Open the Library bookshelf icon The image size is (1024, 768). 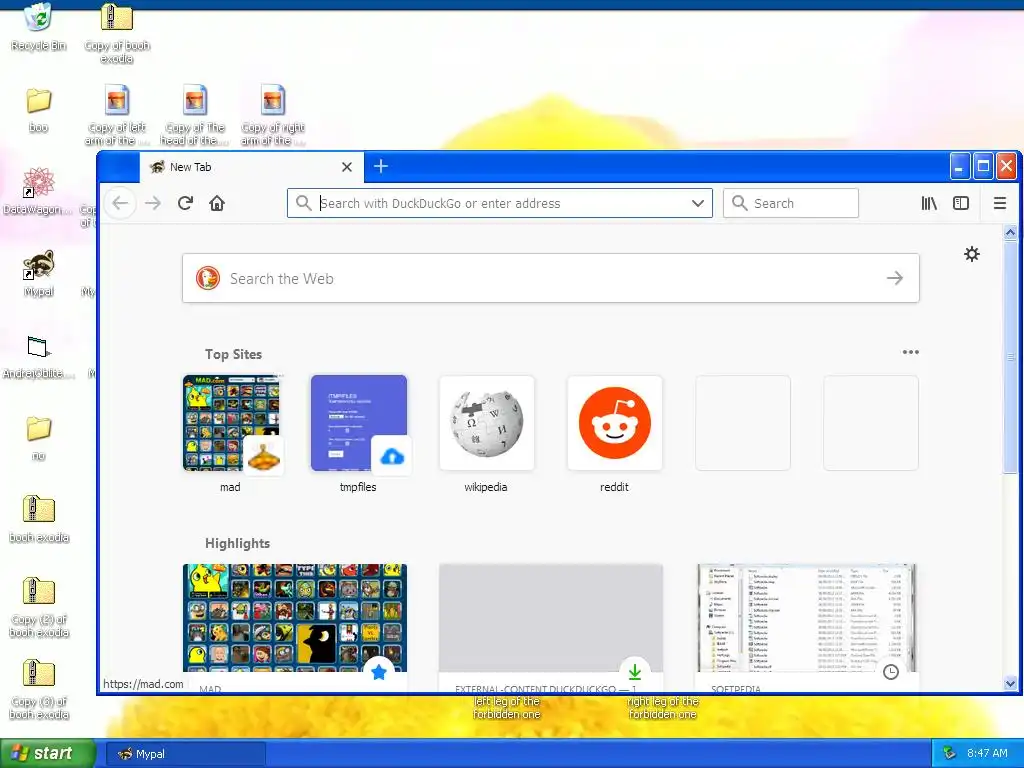pyautogui.click(x=929, y=203)
